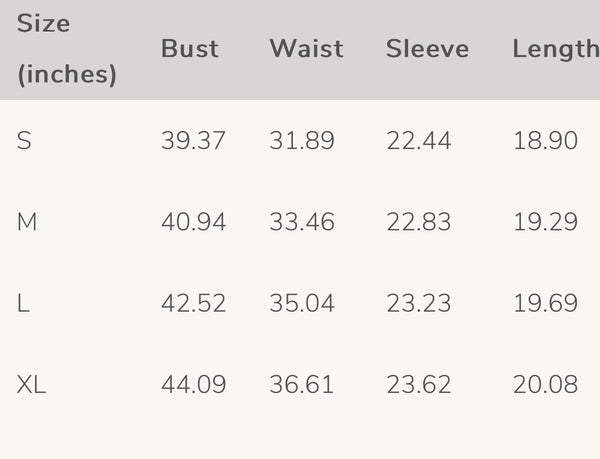Click the length value 19.29
600x459 pixels.
tap(545, 222)
